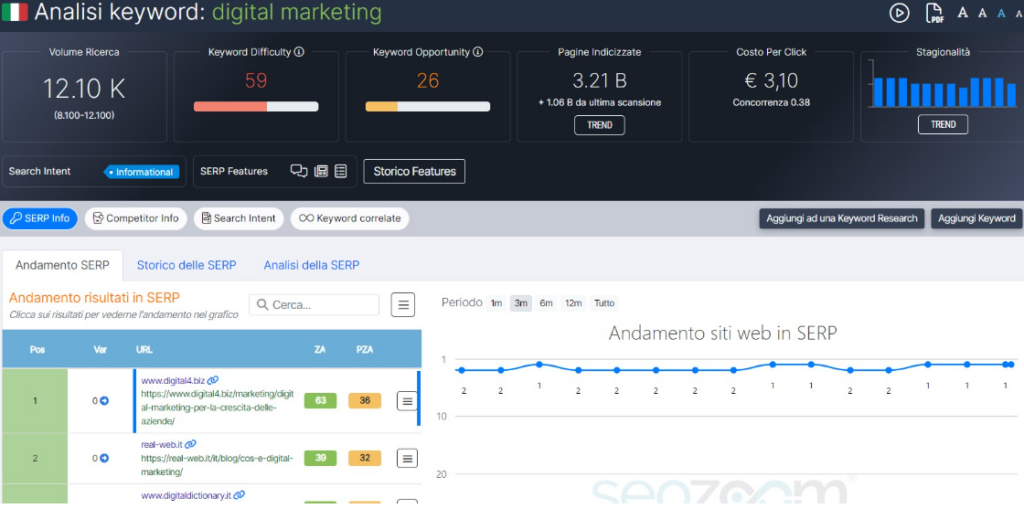Select the highlighted blue font size A
The image size is (1024, 519).
point(1001,13)
